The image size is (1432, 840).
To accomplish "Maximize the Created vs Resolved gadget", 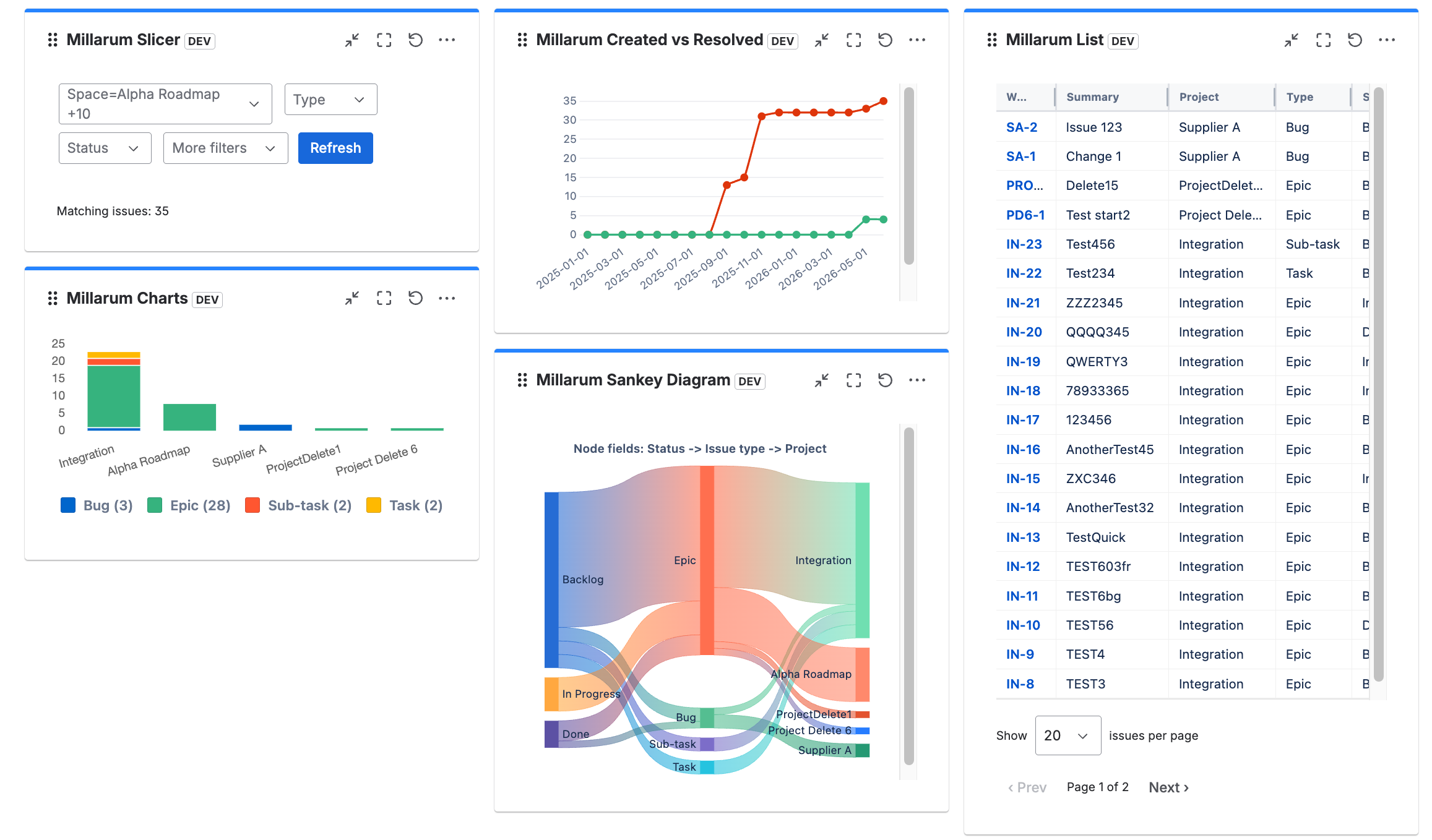I will click(x=853, y=40).
